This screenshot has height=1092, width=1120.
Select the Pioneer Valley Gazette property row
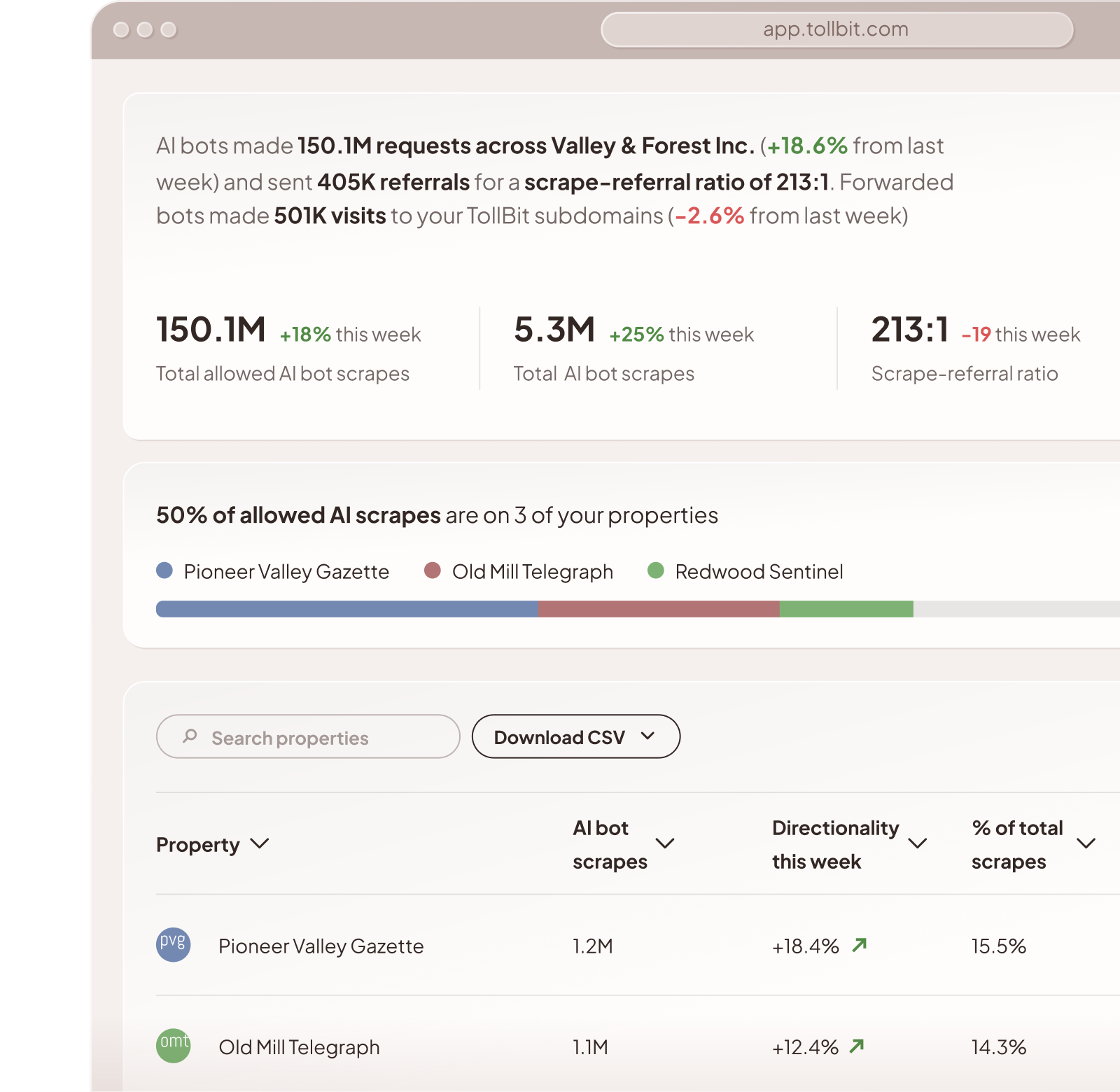[x=321, y=946]
